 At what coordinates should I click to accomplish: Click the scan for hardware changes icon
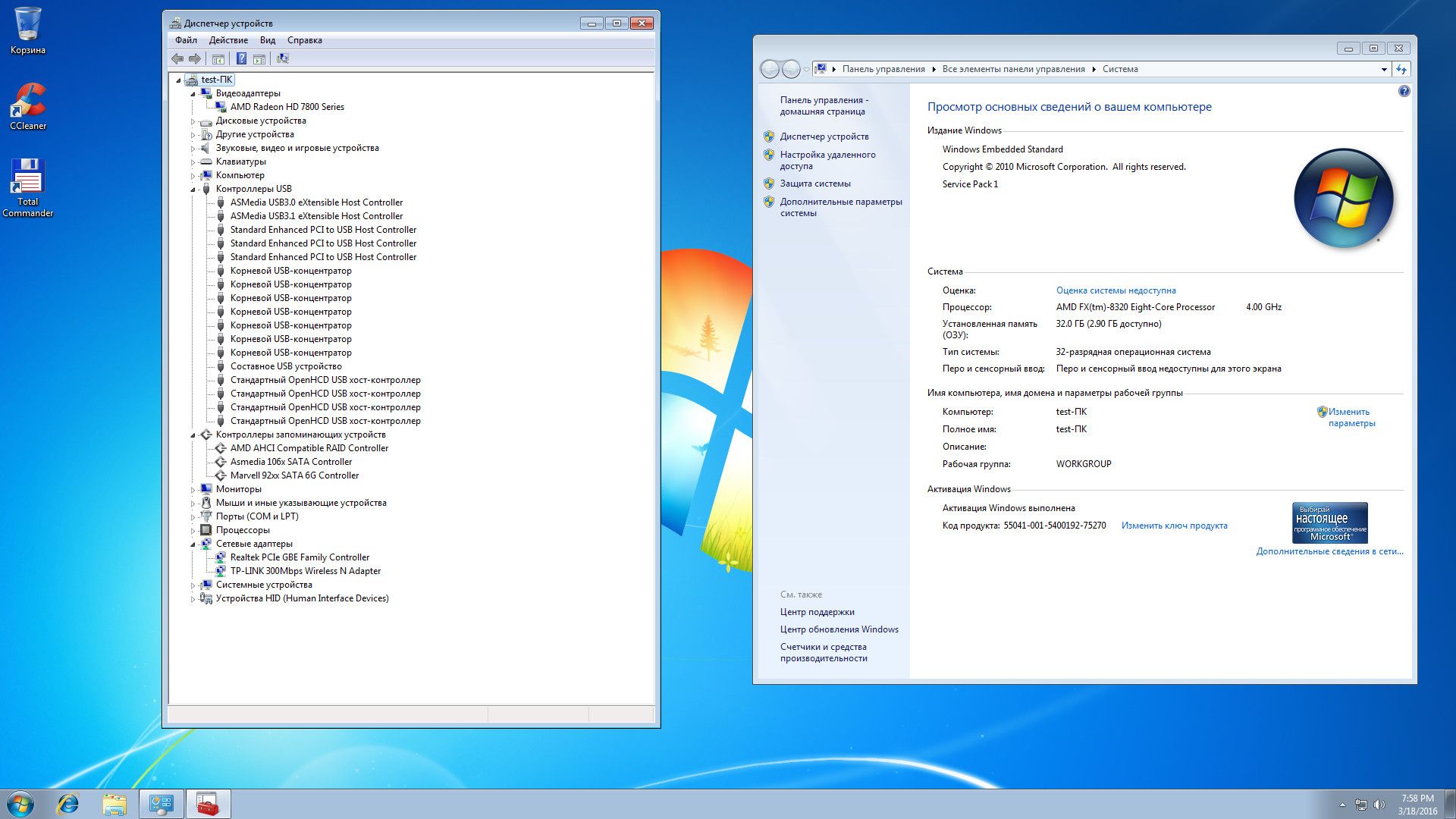pyautogui.click(x=283, y=58)
